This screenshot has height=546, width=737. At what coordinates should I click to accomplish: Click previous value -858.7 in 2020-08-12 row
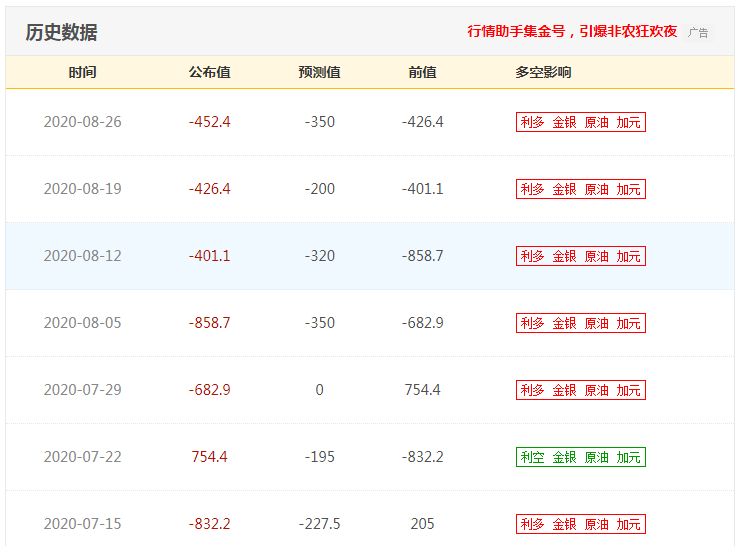click(422, 256)
